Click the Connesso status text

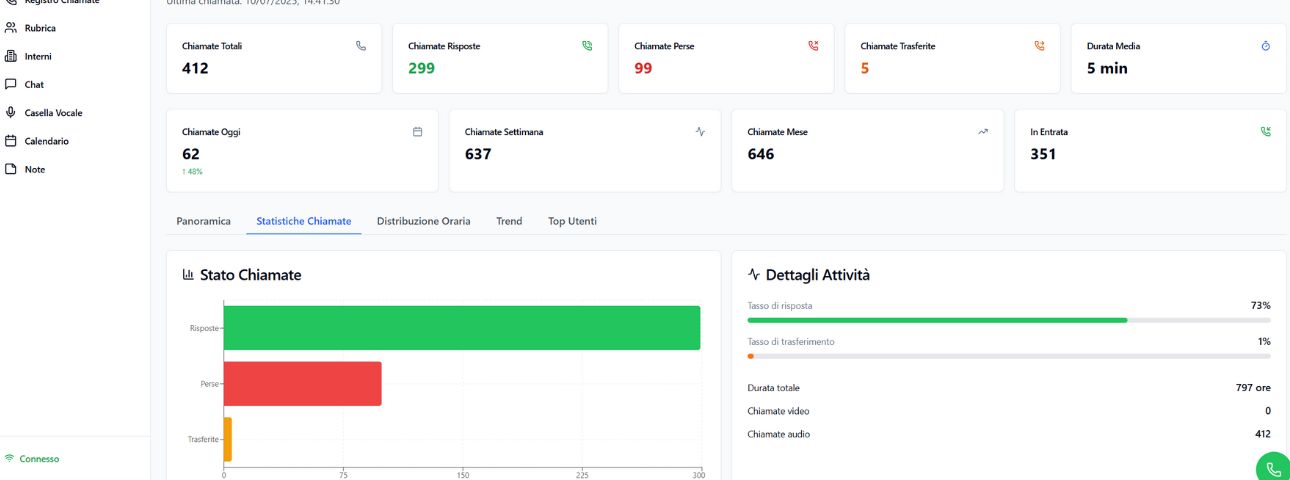[39, 459]
